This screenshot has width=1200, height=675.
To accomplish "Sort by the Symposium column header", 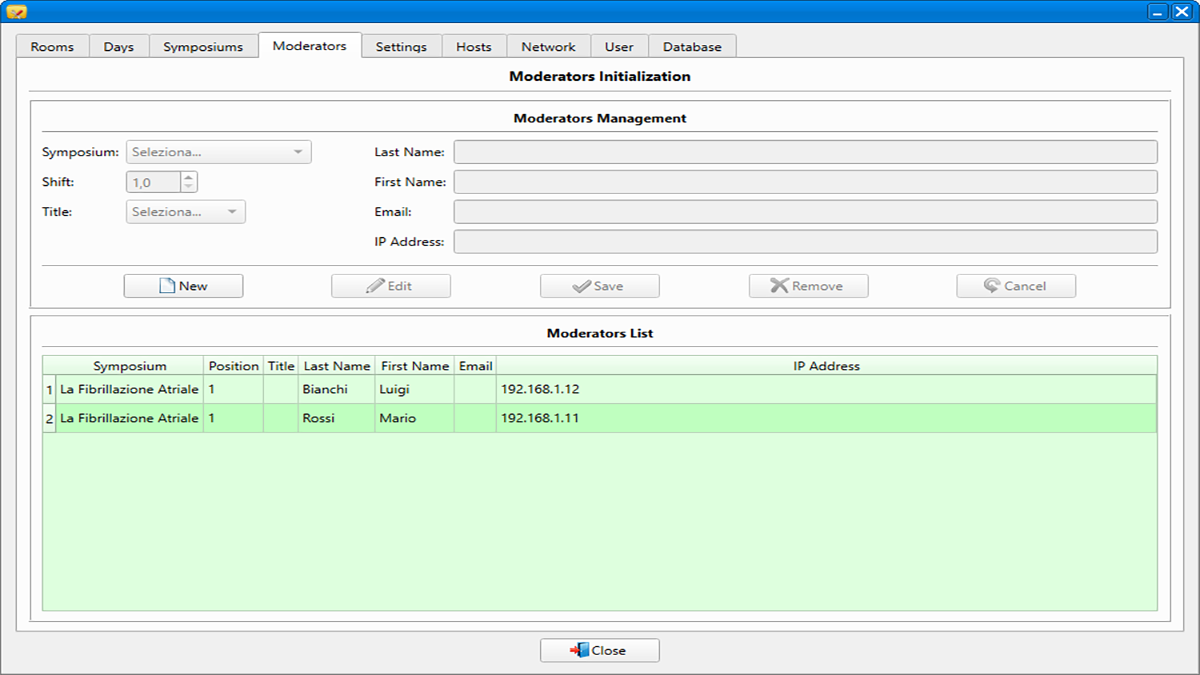I will pos(130,366).
